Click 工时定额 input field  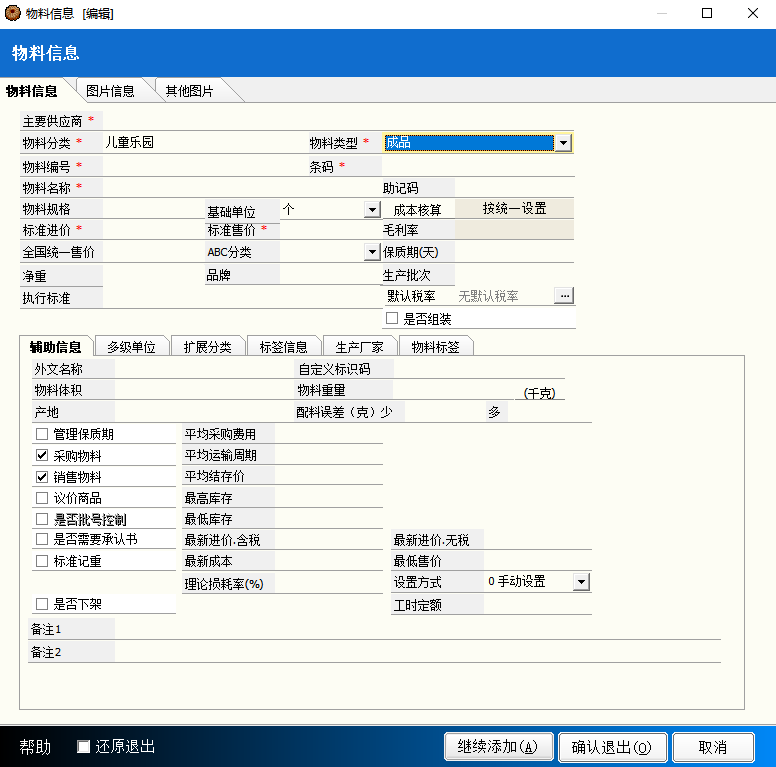click(x=537, y=605)
